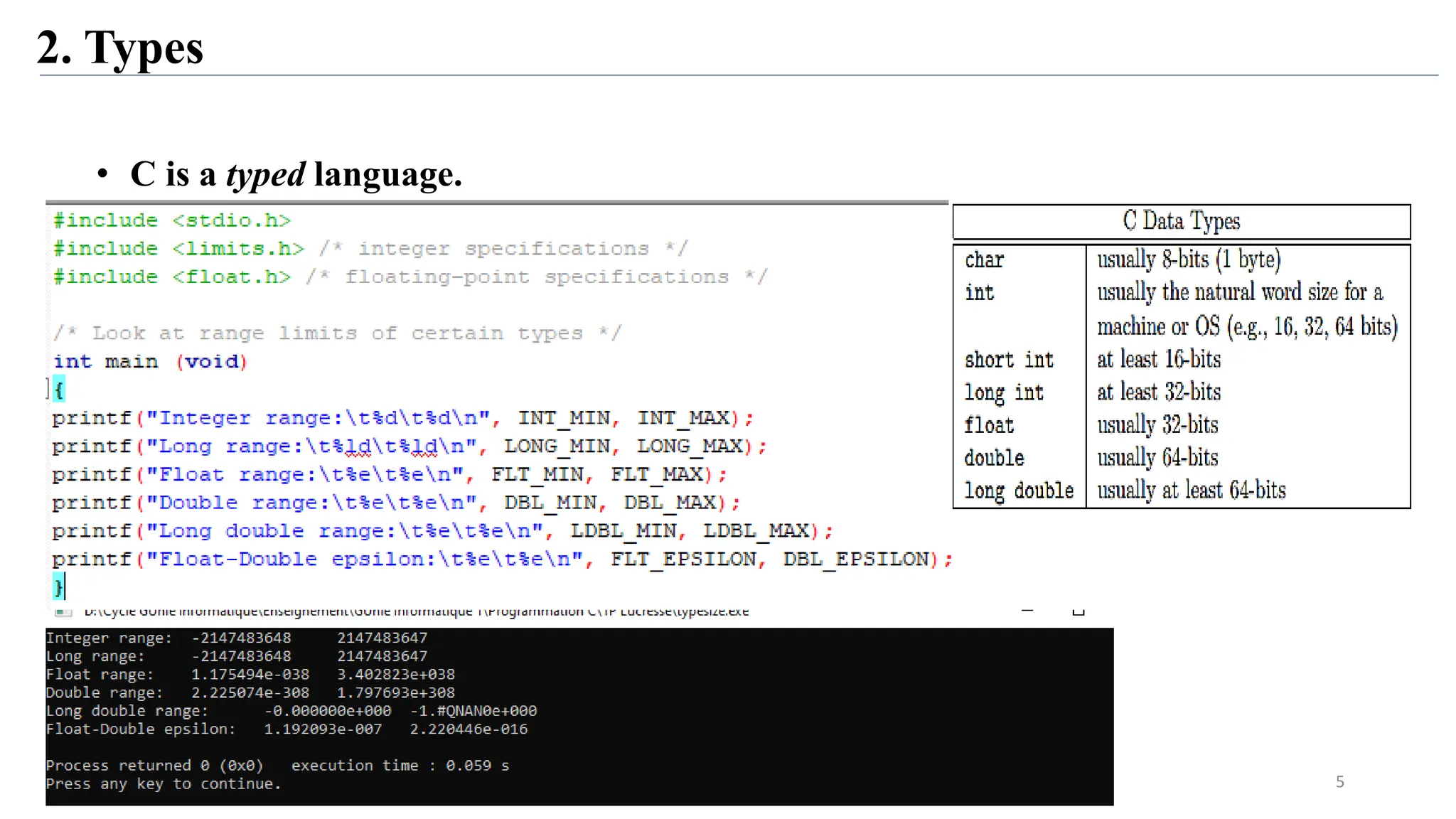
Task: Click "at least 16-bits" description
Action: coord(1159,359)
